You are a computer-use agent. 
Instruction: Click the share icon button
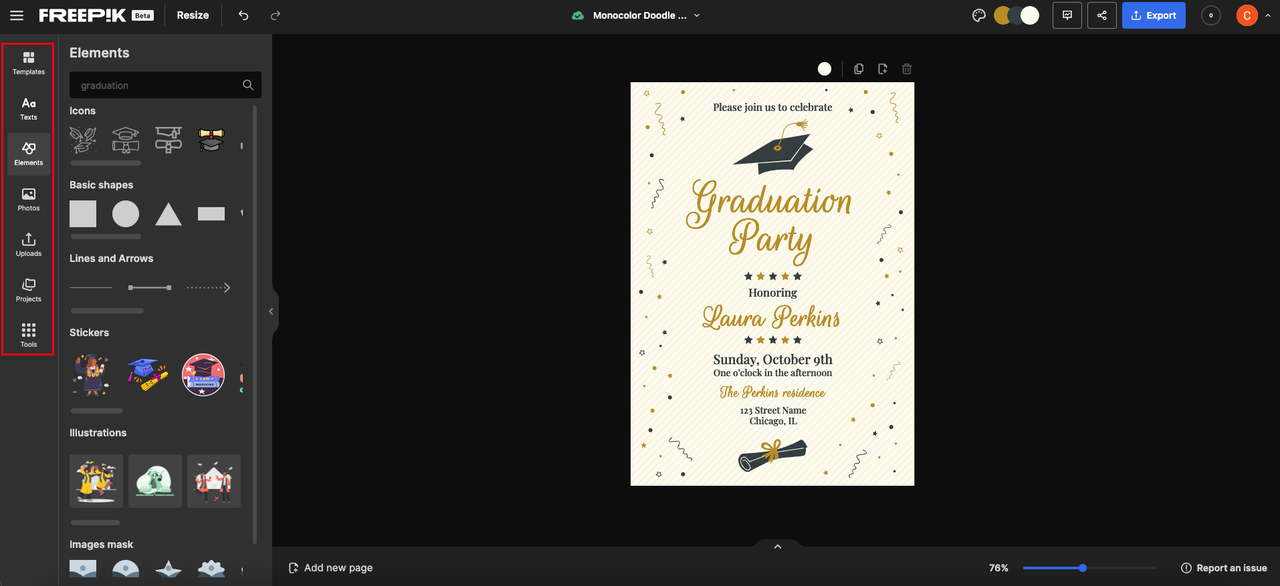[x=1102, y=15]
